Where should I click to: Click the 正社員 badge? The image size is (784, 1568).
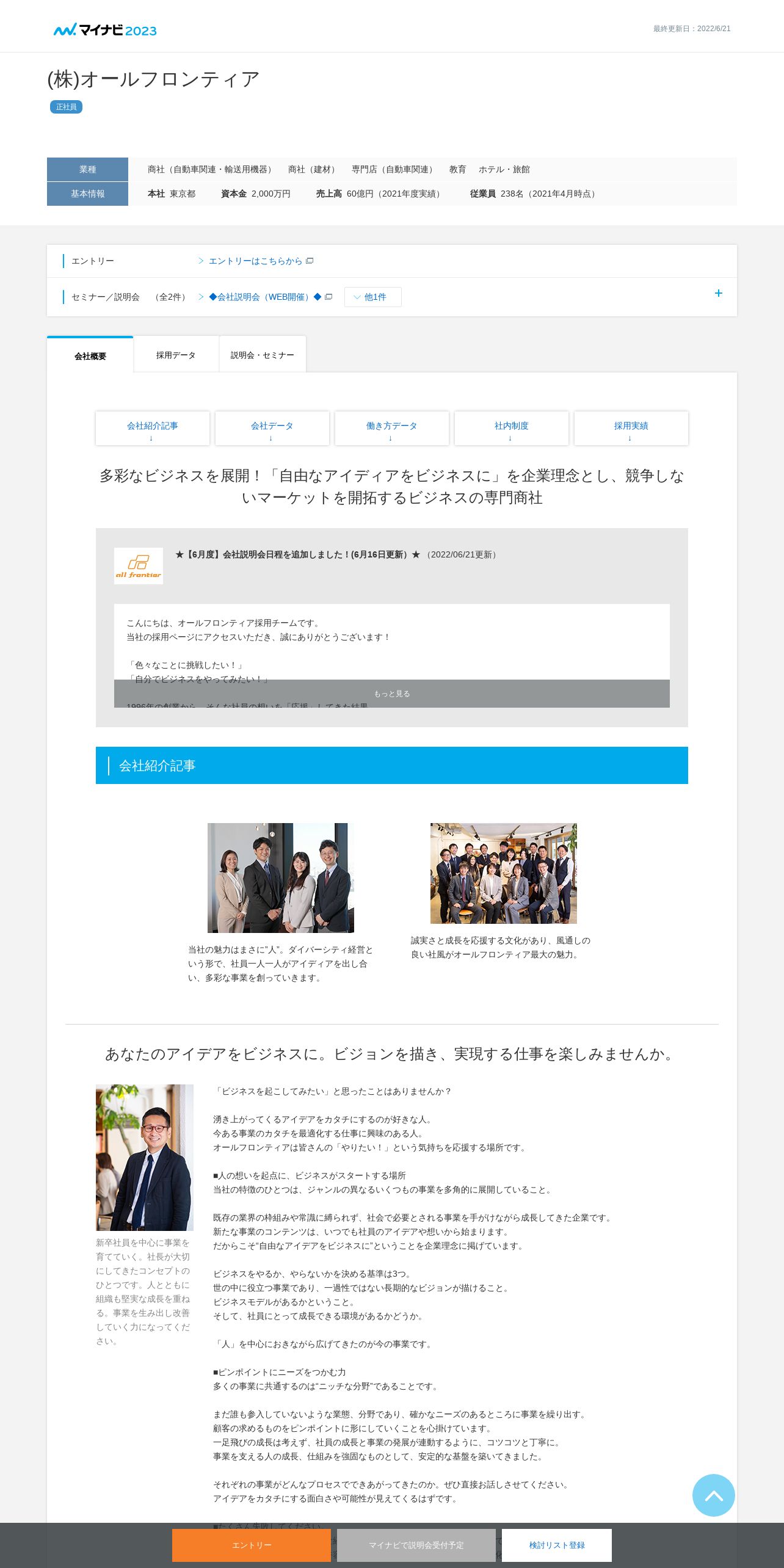click(66, 107)
